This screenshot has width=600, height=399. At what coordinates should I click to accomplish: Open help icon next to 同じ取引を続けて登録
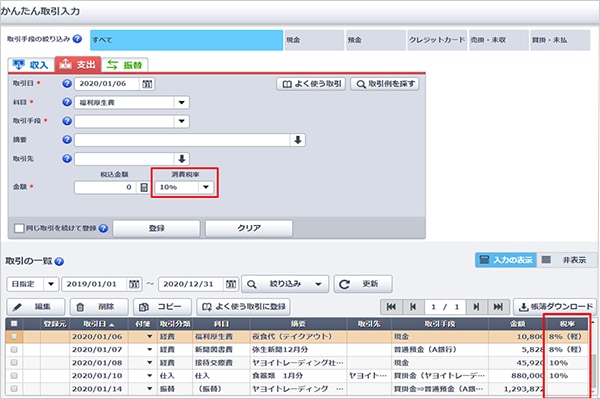[x=103, y=228]
